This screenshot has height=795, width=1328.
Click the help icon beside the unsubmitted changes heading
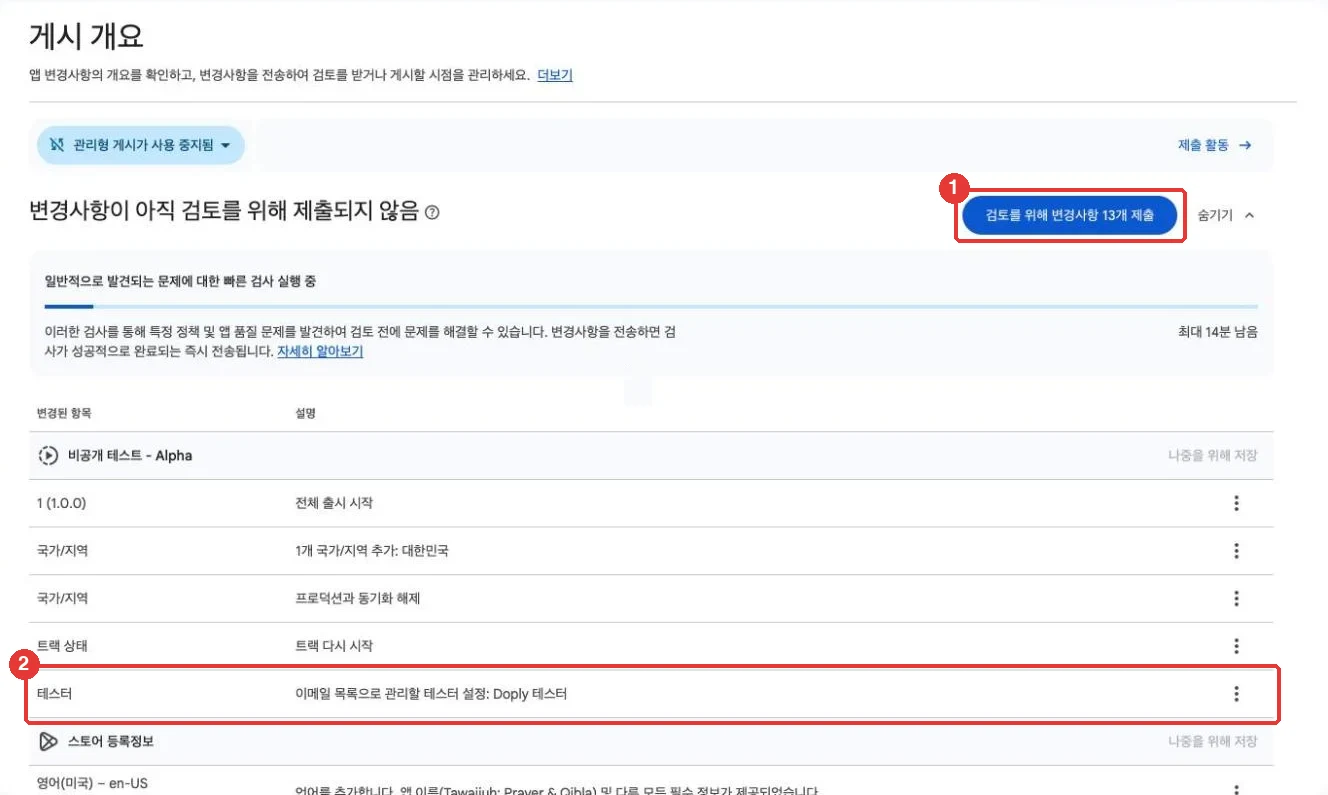(x=432, y=213)
